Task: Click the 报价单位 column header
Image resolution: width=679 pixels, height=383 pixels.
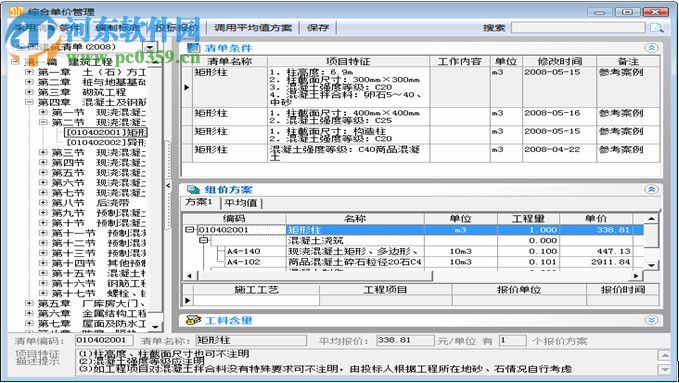Action: [x=519, y=289]
